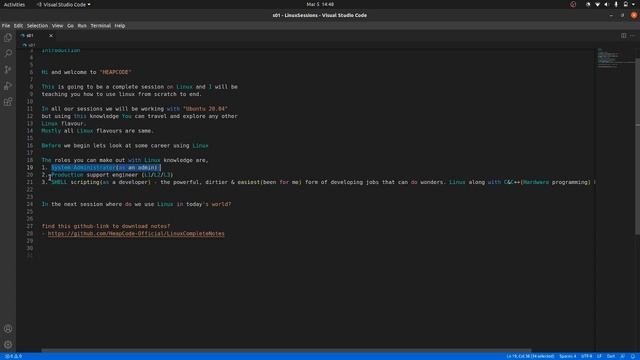The image size is (640, 360).
Task: Click line number 28 in the gutter
Action: point(30,233)
